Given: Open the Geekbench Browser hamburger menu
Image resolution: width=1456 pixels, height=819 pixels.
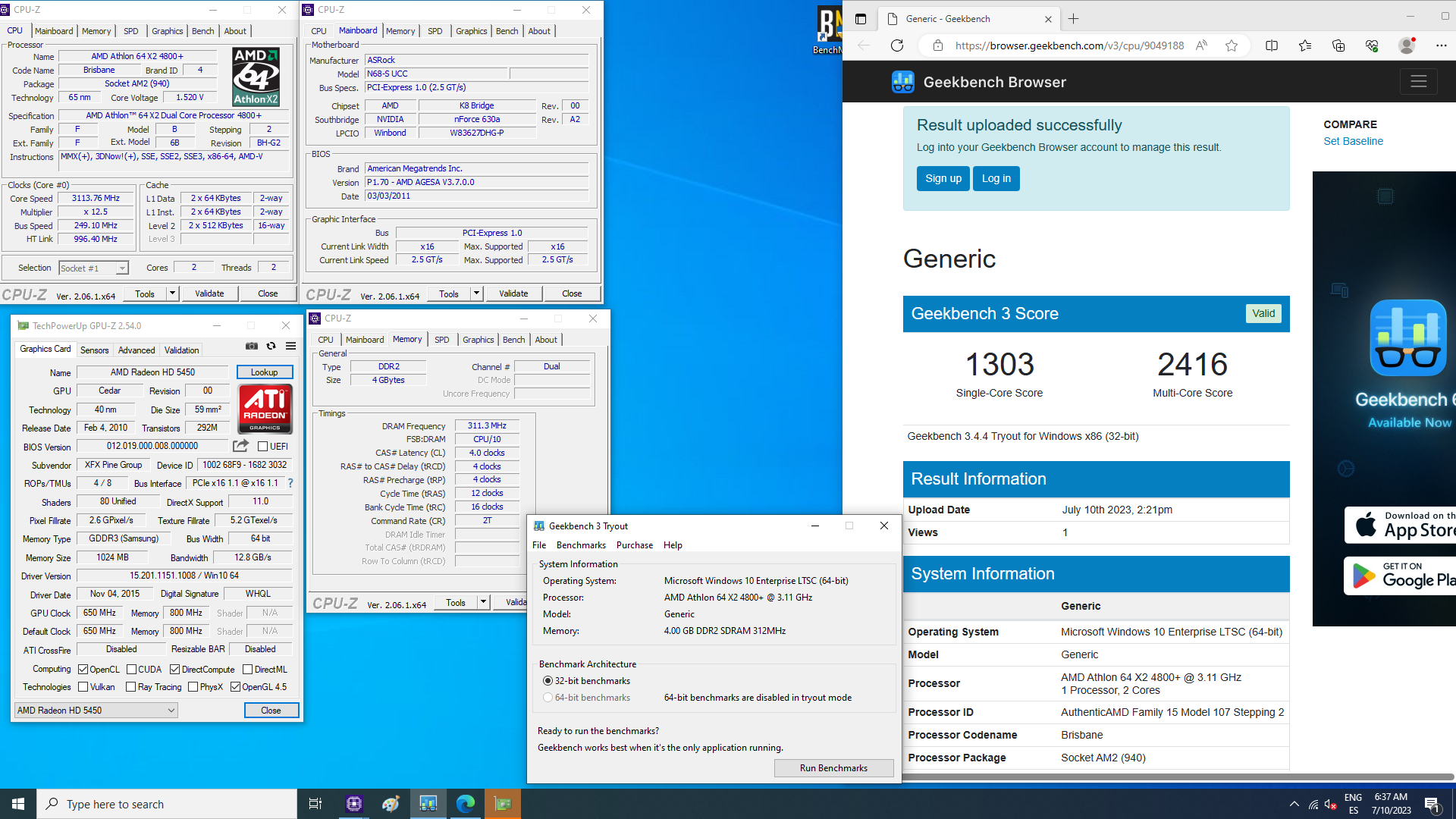Looking at the screenshot, I should [x=1418, y=82].
